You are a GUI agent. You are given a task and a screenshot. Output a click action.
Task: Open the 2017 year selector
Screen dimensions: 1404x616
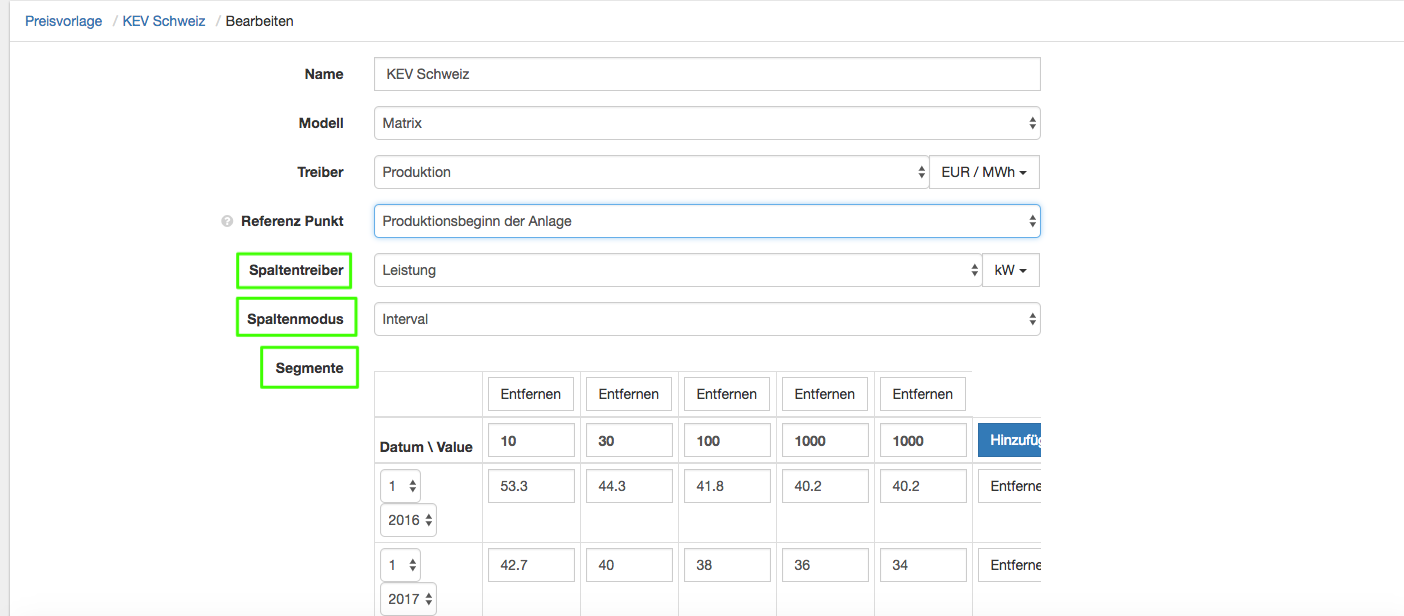(408, 599)
